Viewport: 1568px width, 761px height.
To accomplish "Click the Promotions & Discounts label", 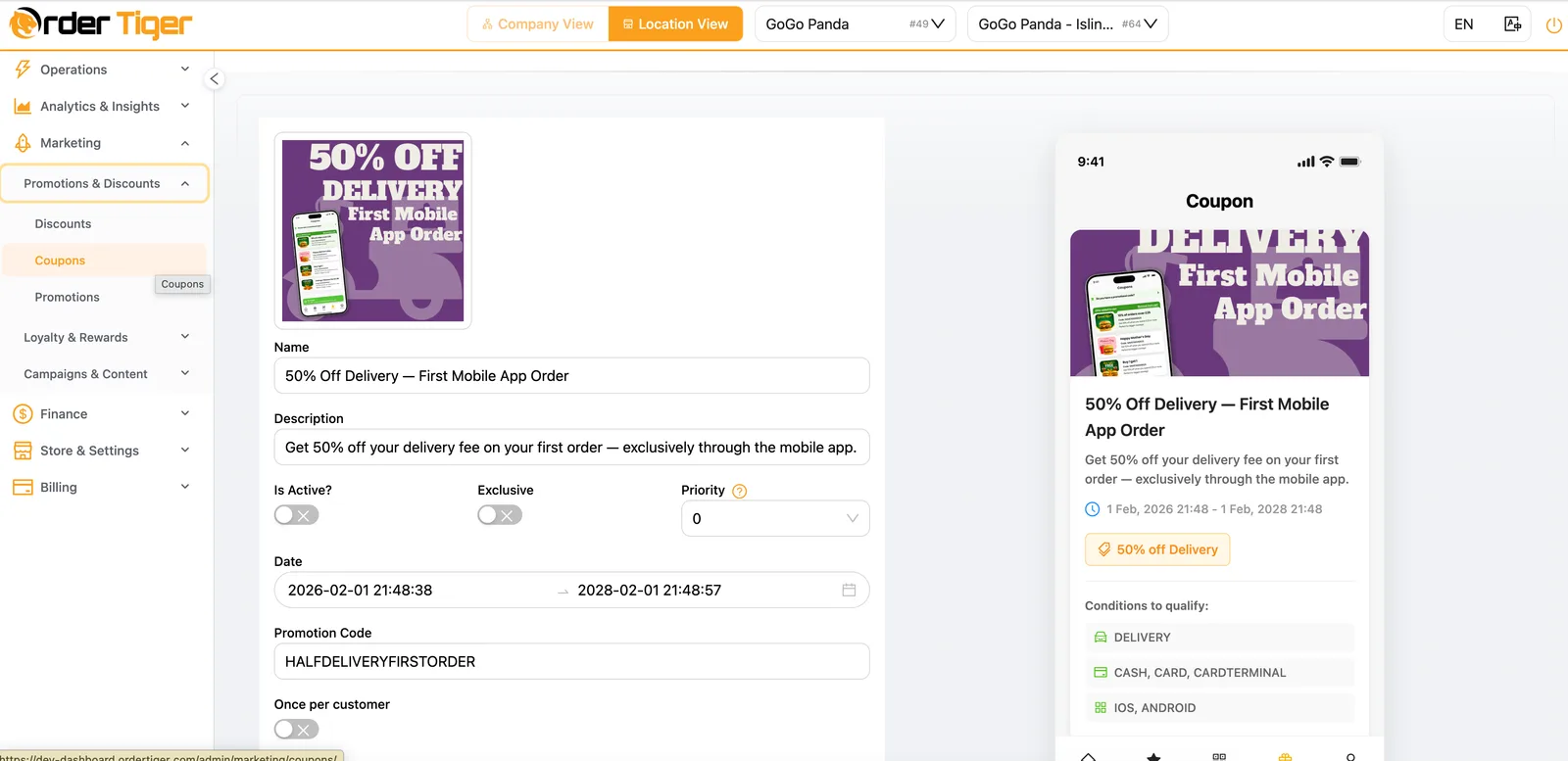I will pos(92,184).
